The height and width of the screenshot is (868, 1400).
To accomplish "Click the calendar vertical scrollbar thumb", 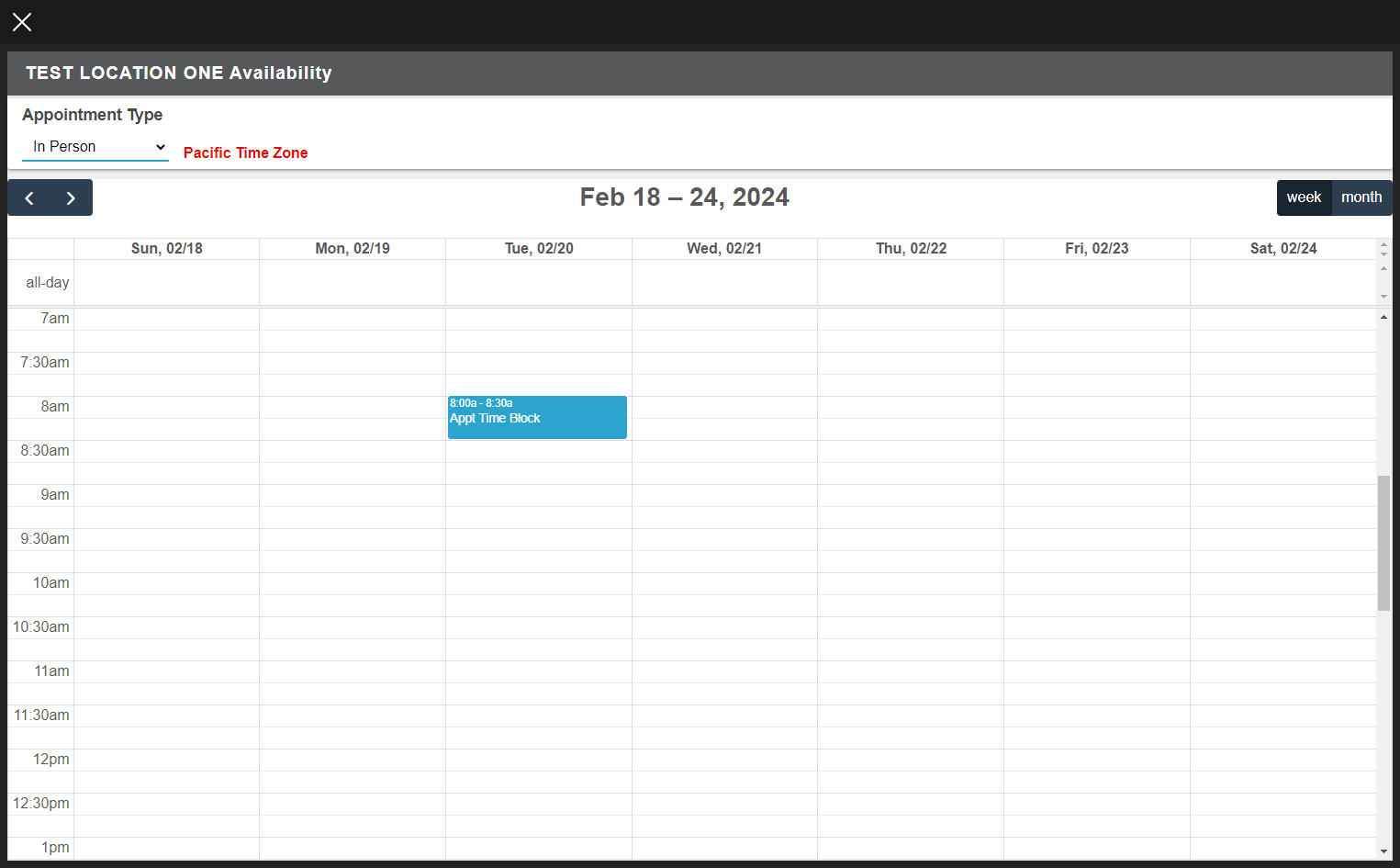I will [x=1383, y=543].
